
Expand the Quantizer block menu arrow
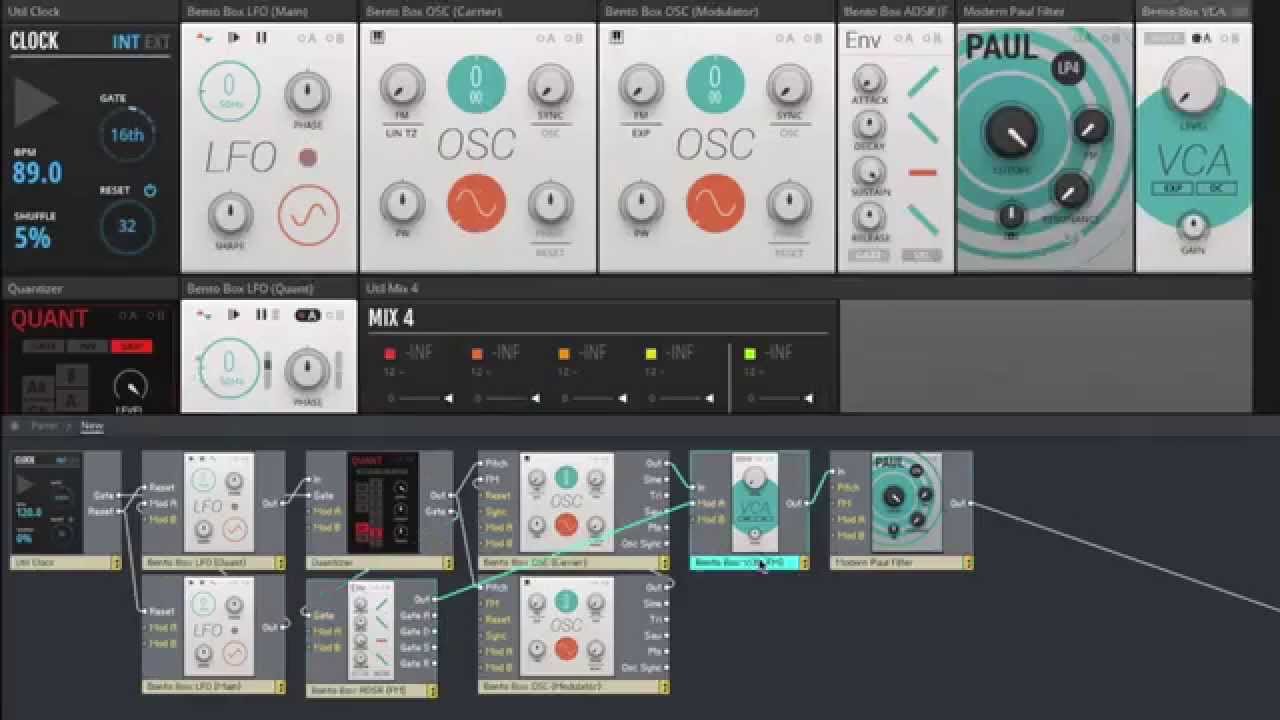[447, 563]
